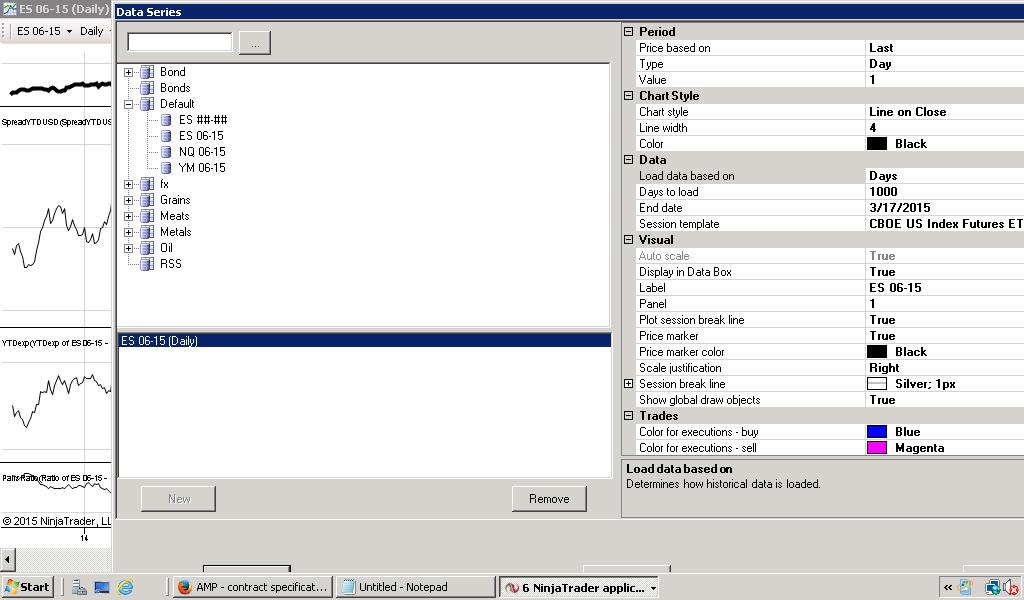Open the NinjaTrader applications taskbar group
Image resolution: width=1024 pixels, height=600 pixels.
(579, 587)
